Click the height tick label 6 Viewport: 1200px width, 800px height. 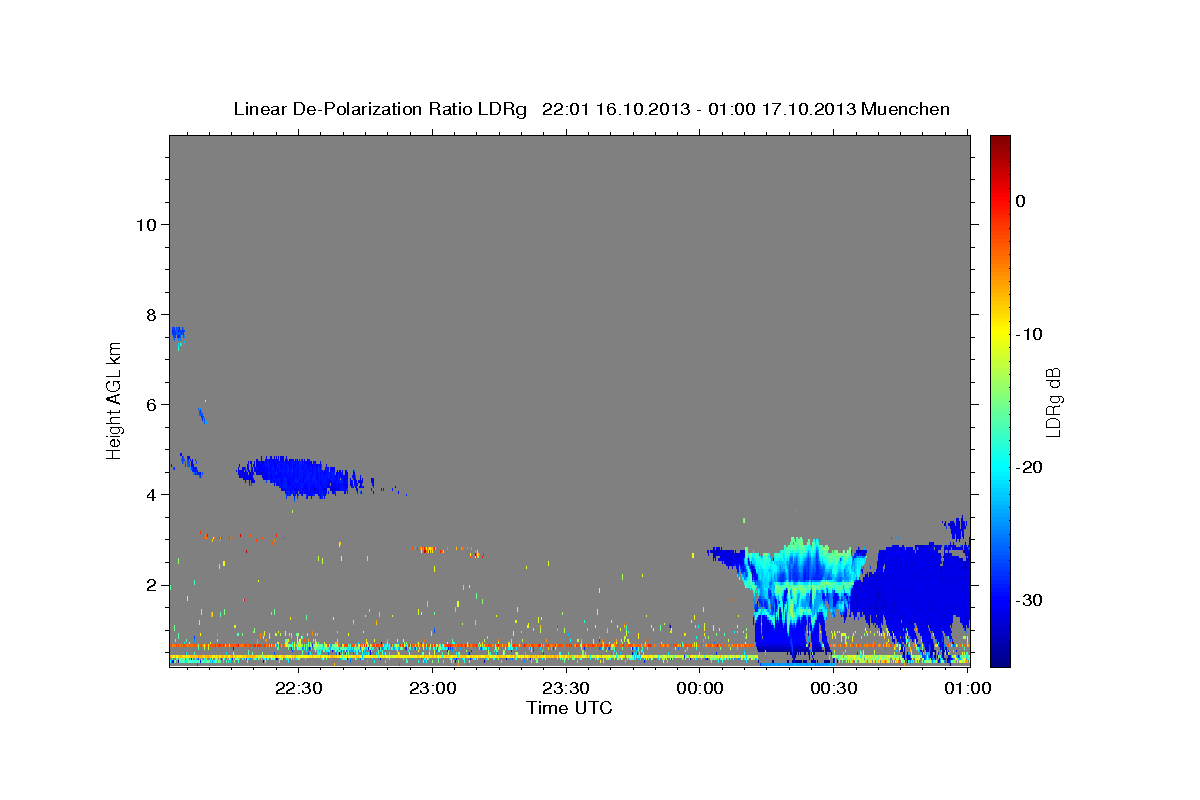pos(150,404)
